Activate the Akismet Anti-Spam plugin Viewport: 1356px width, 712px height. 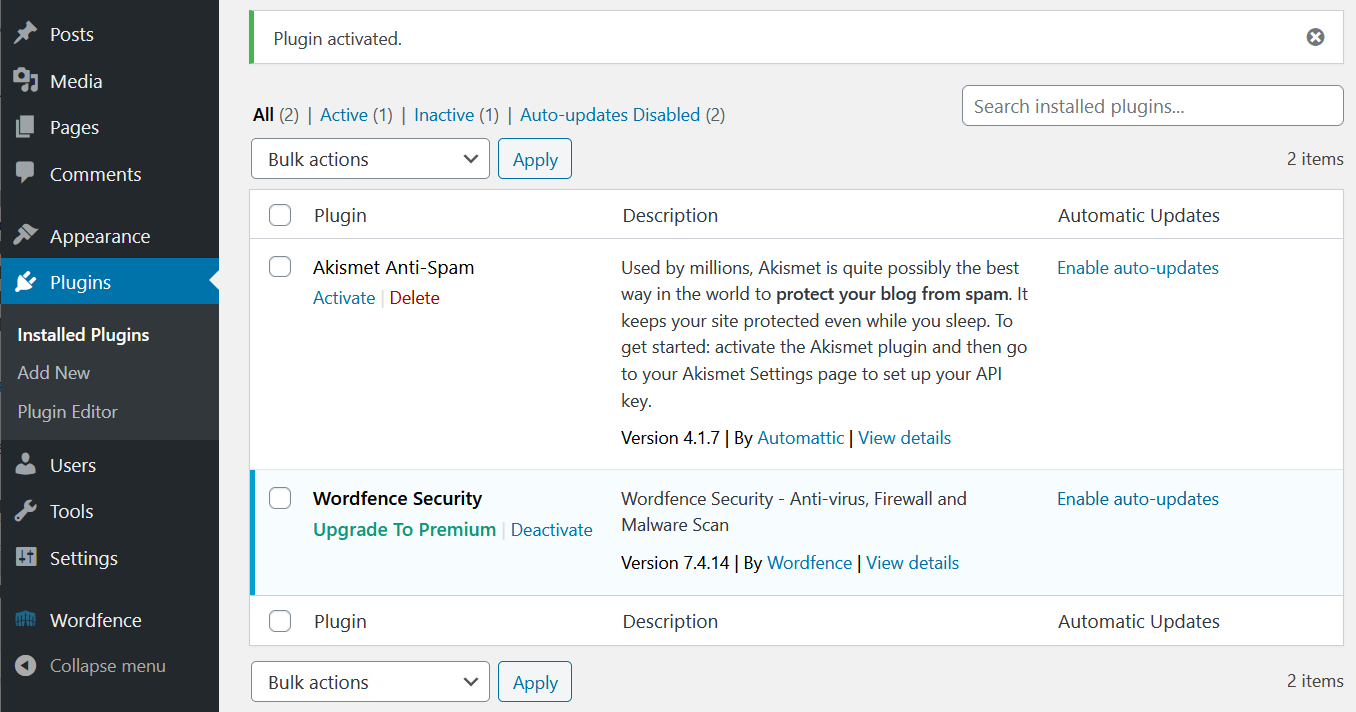(x=344, y=298)
